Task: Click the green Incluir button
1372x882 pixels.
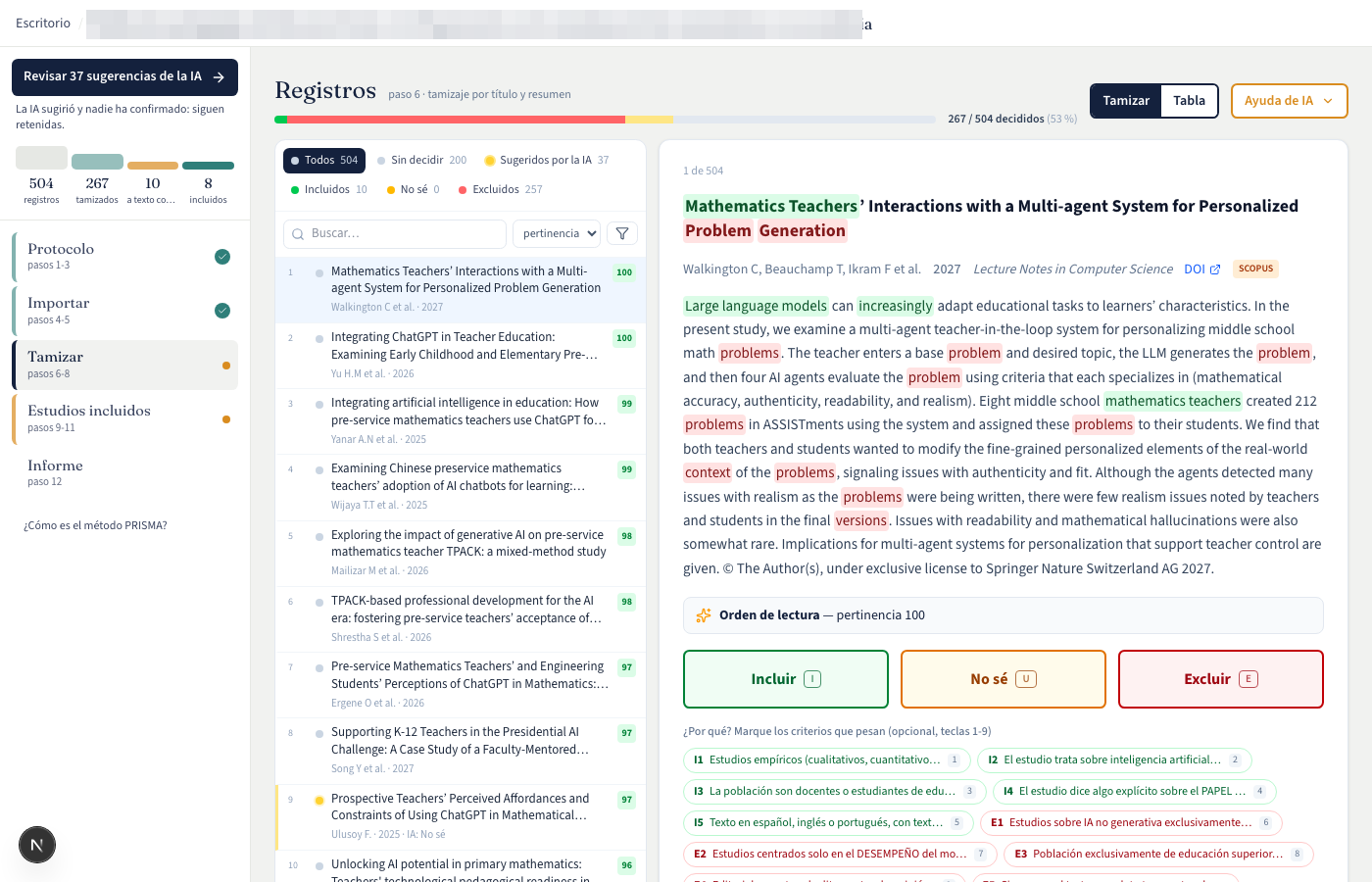Action: click(x=786, y=679)
